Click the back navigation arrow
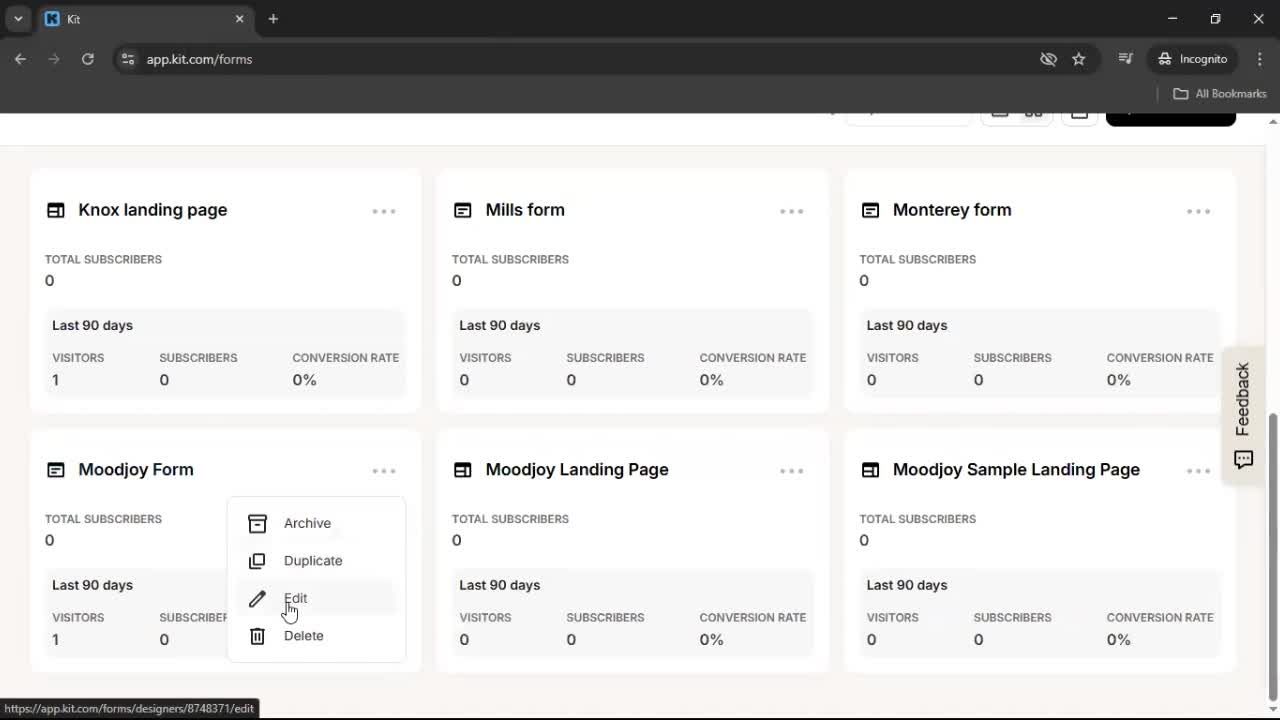Viewport: 1280px width, 720px height. point(20,59)
